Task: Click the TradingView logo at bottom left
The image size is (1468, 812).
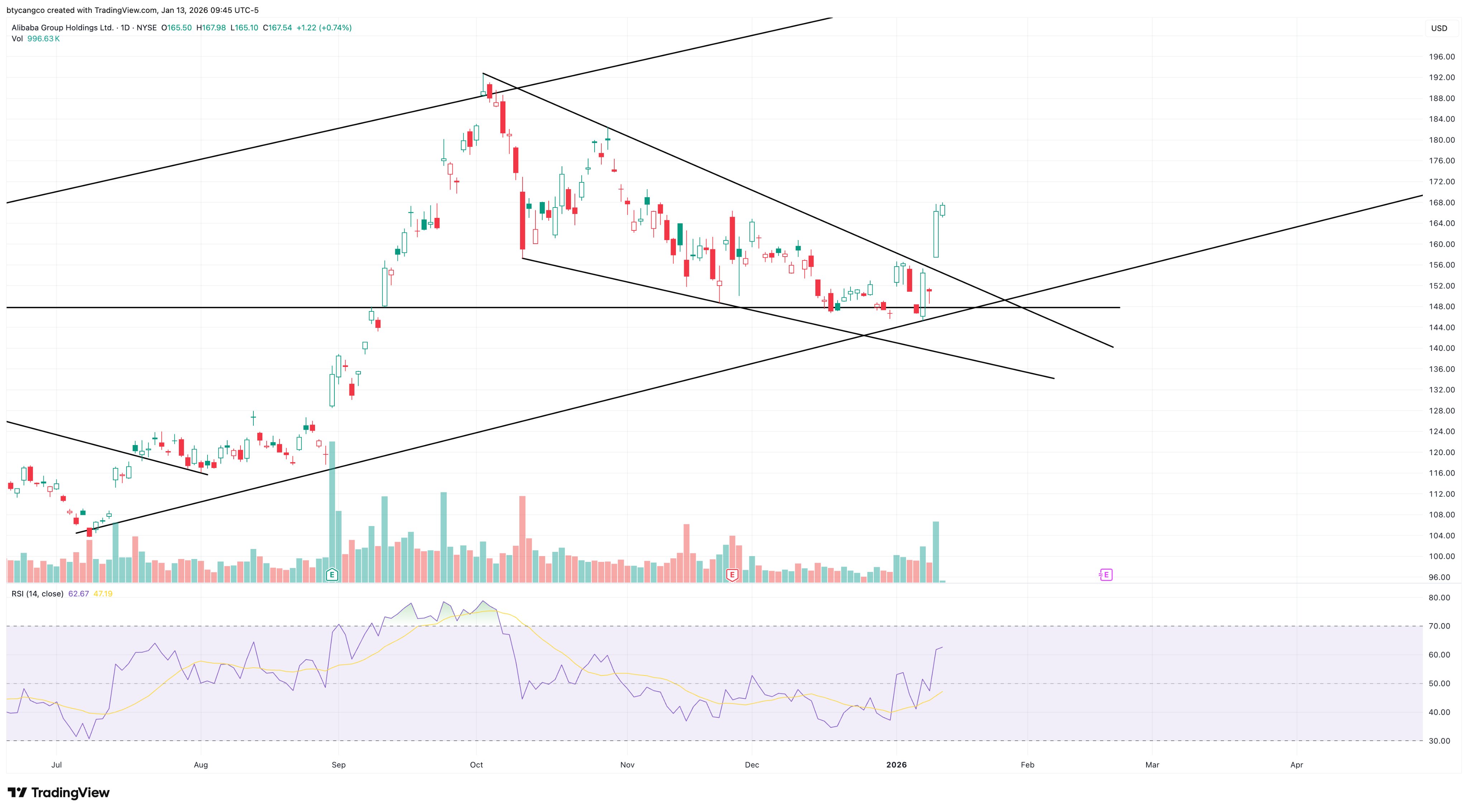Action: (x=59, y=793)
